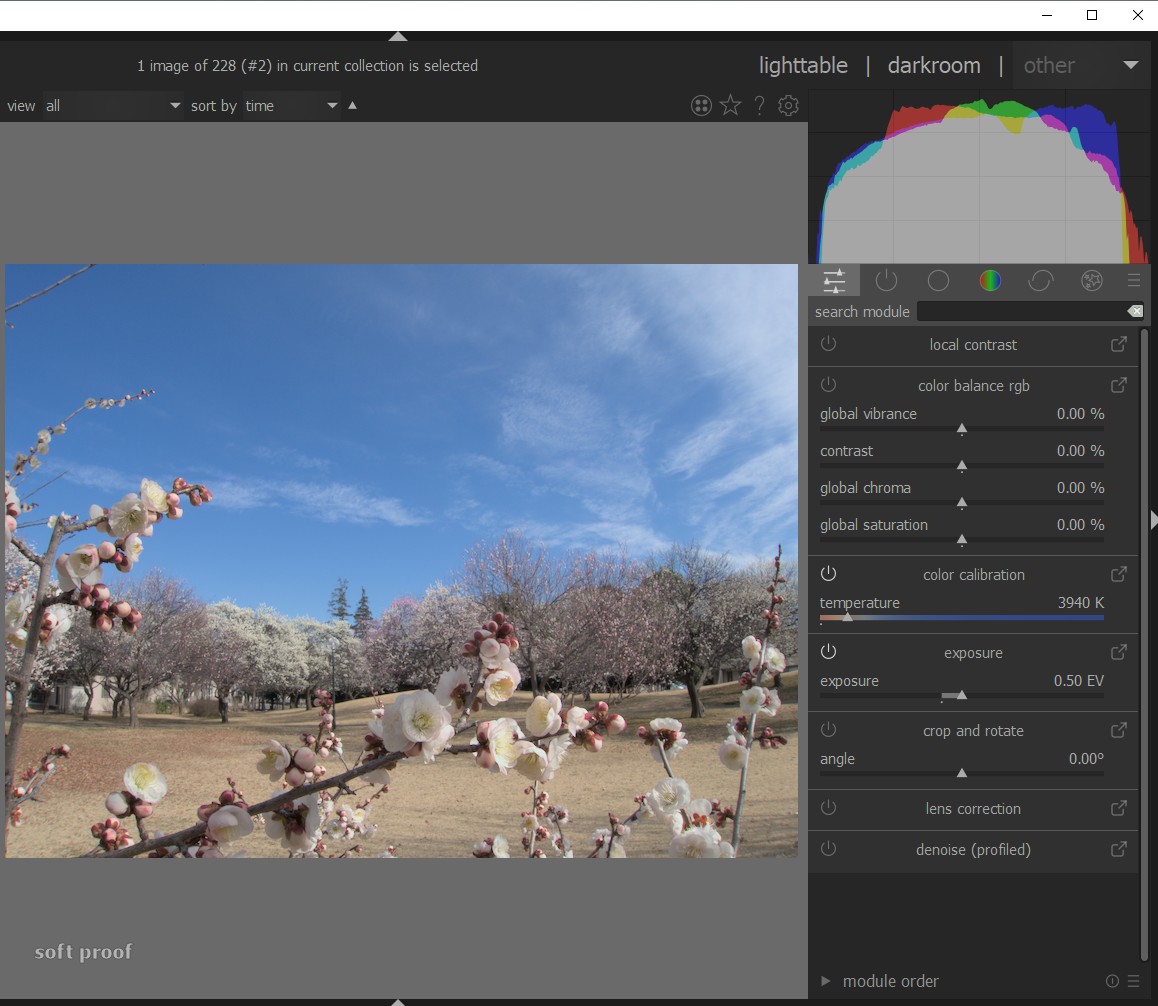1158x1006 pixels.
Task: Open module groups presets hamburger menu
Action: 1134,281
